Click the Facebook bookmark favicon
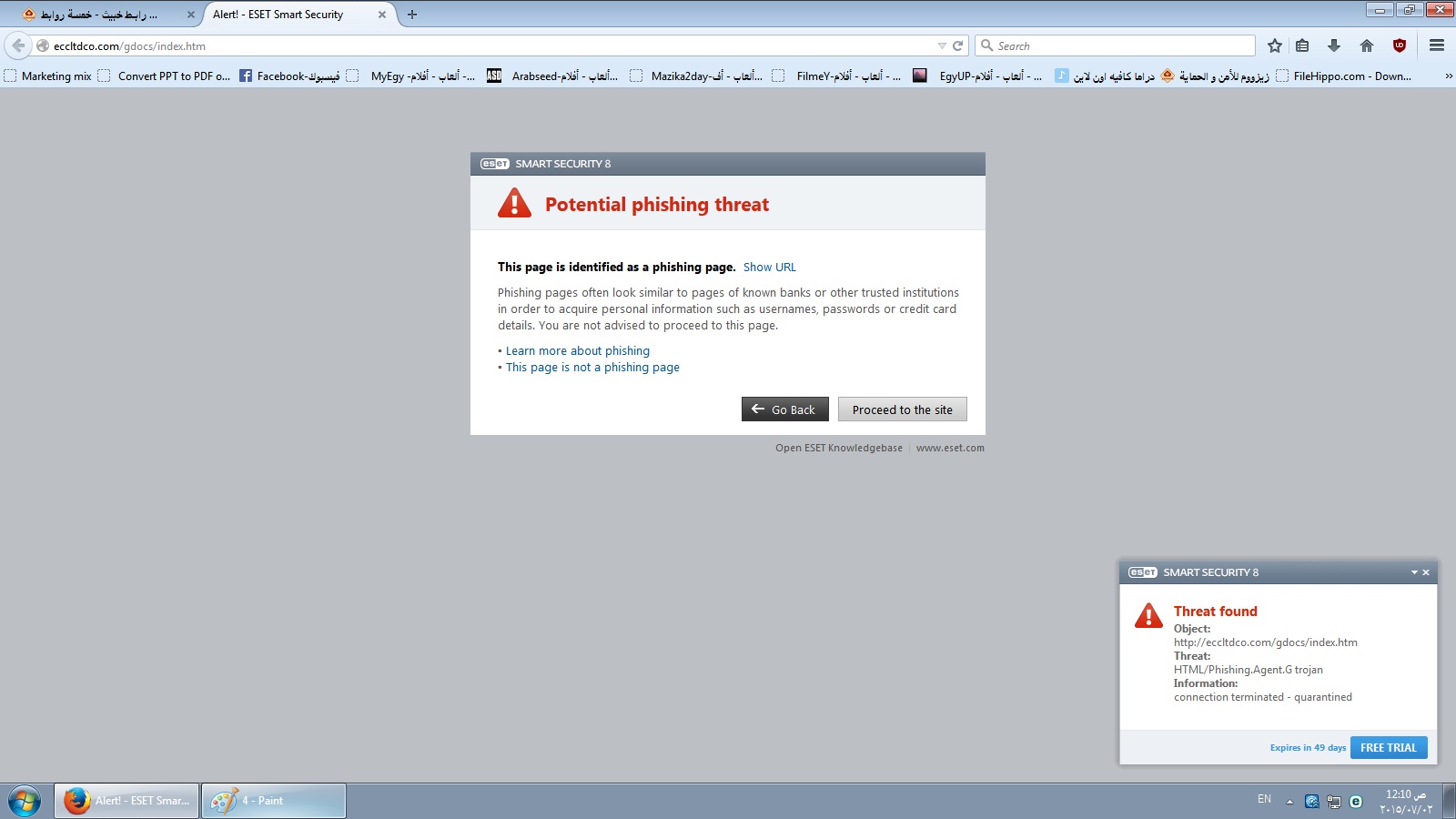Screen dimensions: 1456x819 point(246,76)
